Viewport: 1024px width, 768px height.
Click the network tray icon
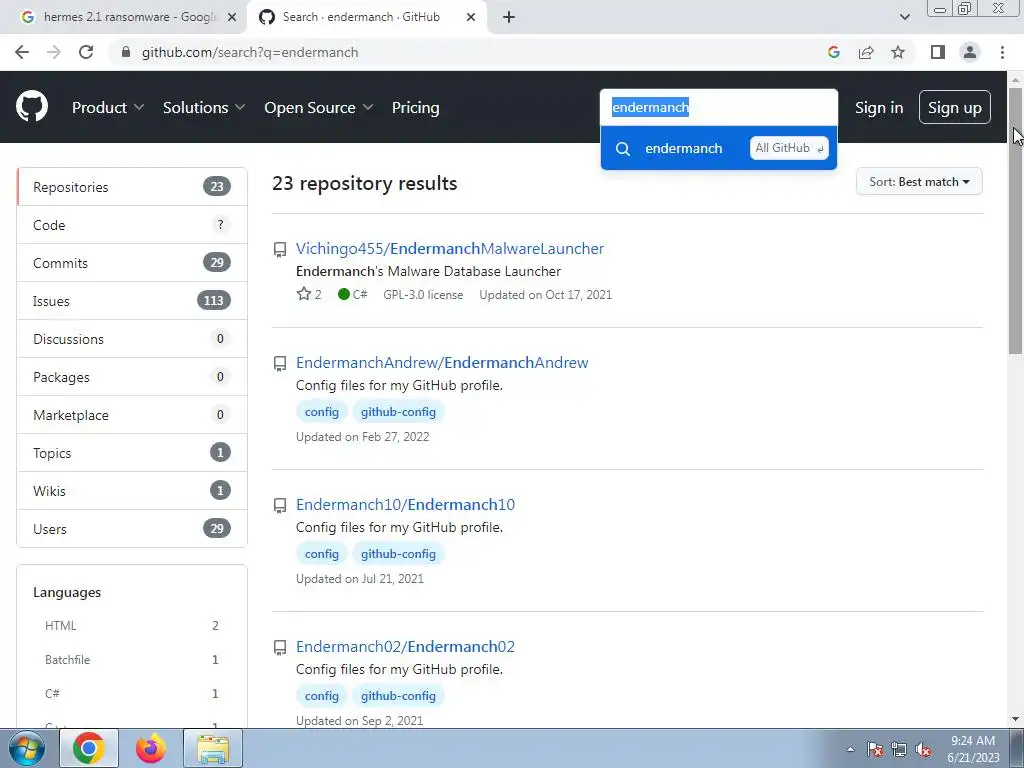899,749
